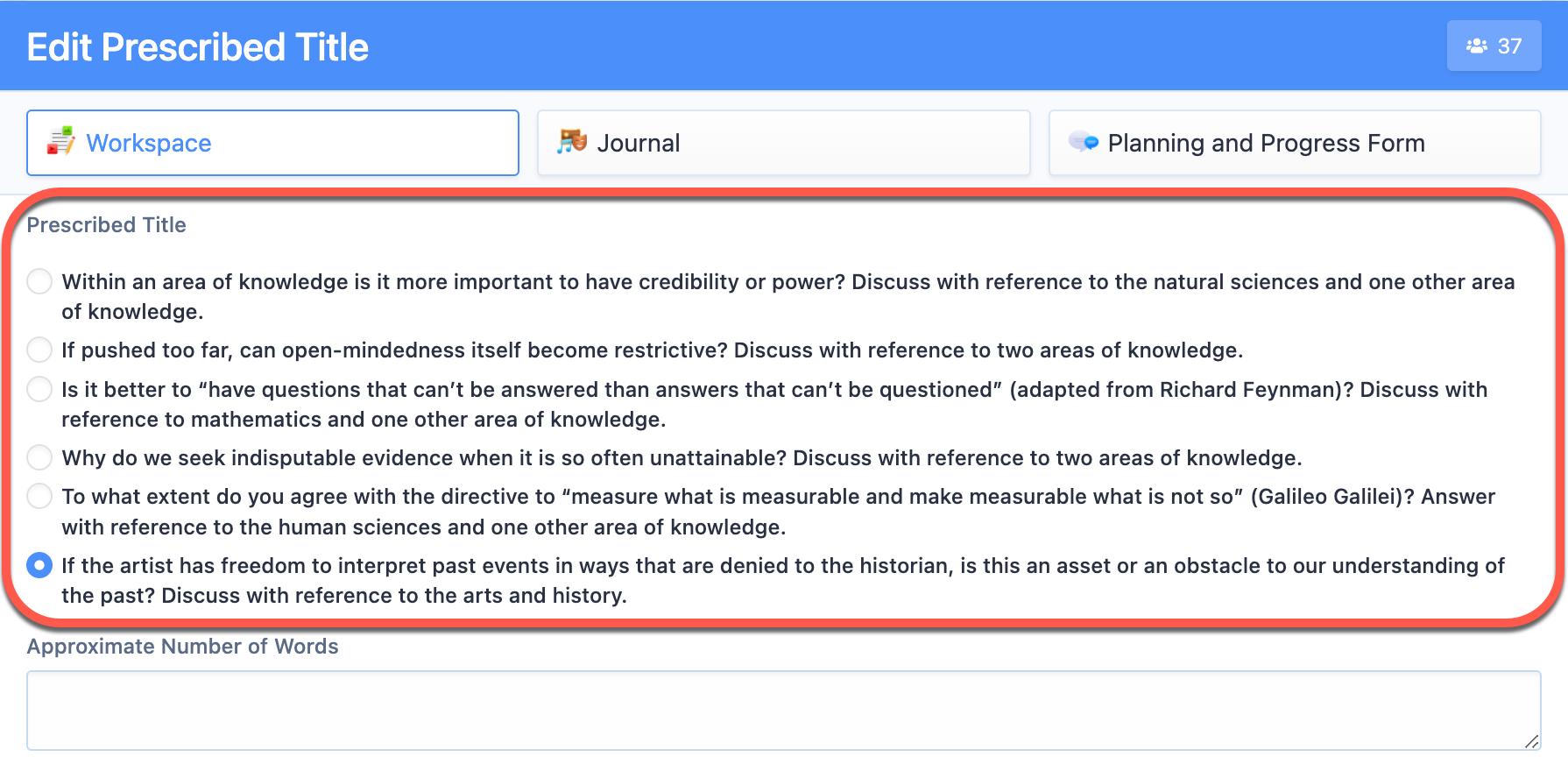Screen dimensions: 1568x771
Task: Open the Workspace tab
Action: pos(272,143)
